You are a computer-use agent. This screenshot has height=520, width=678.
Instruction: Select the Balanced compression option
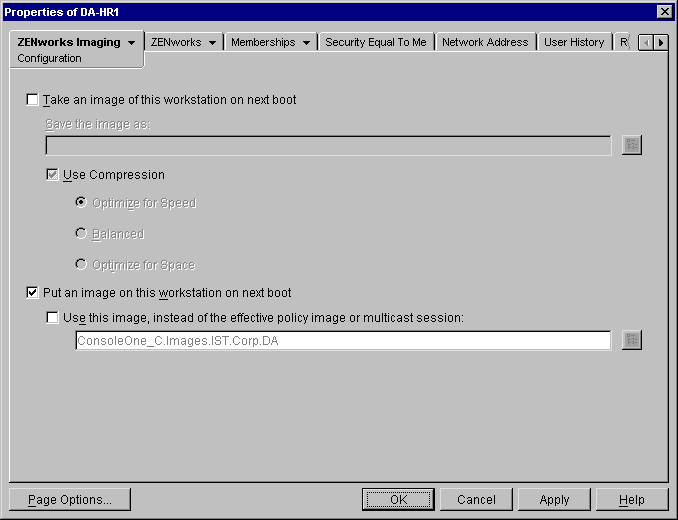pos(81,233)
